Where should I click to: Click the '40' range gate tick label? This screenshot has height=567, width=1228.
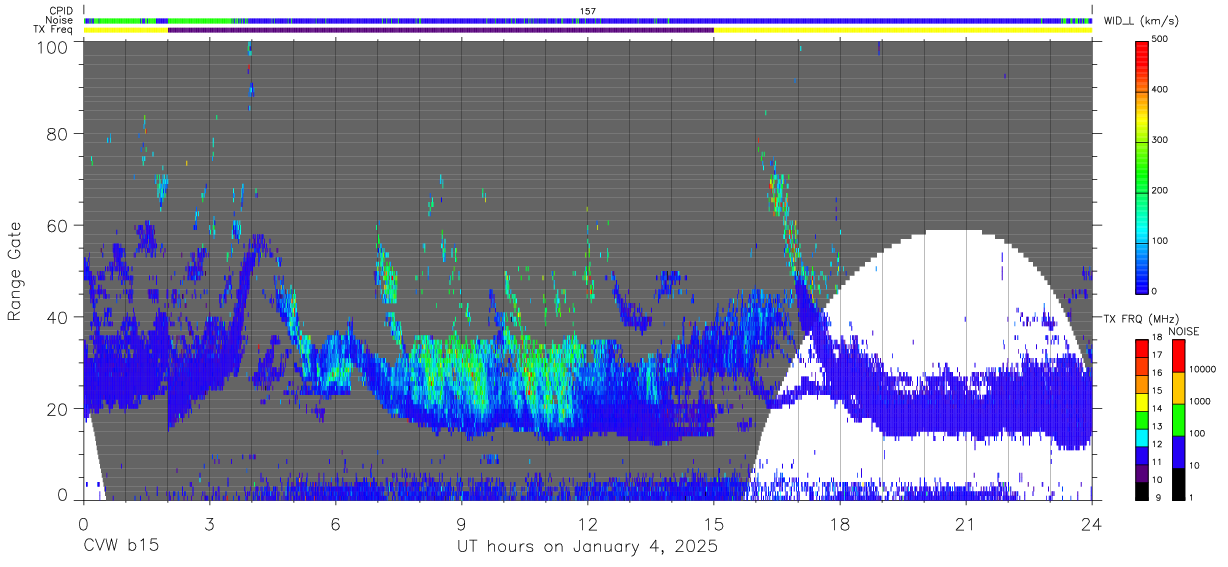59,317
